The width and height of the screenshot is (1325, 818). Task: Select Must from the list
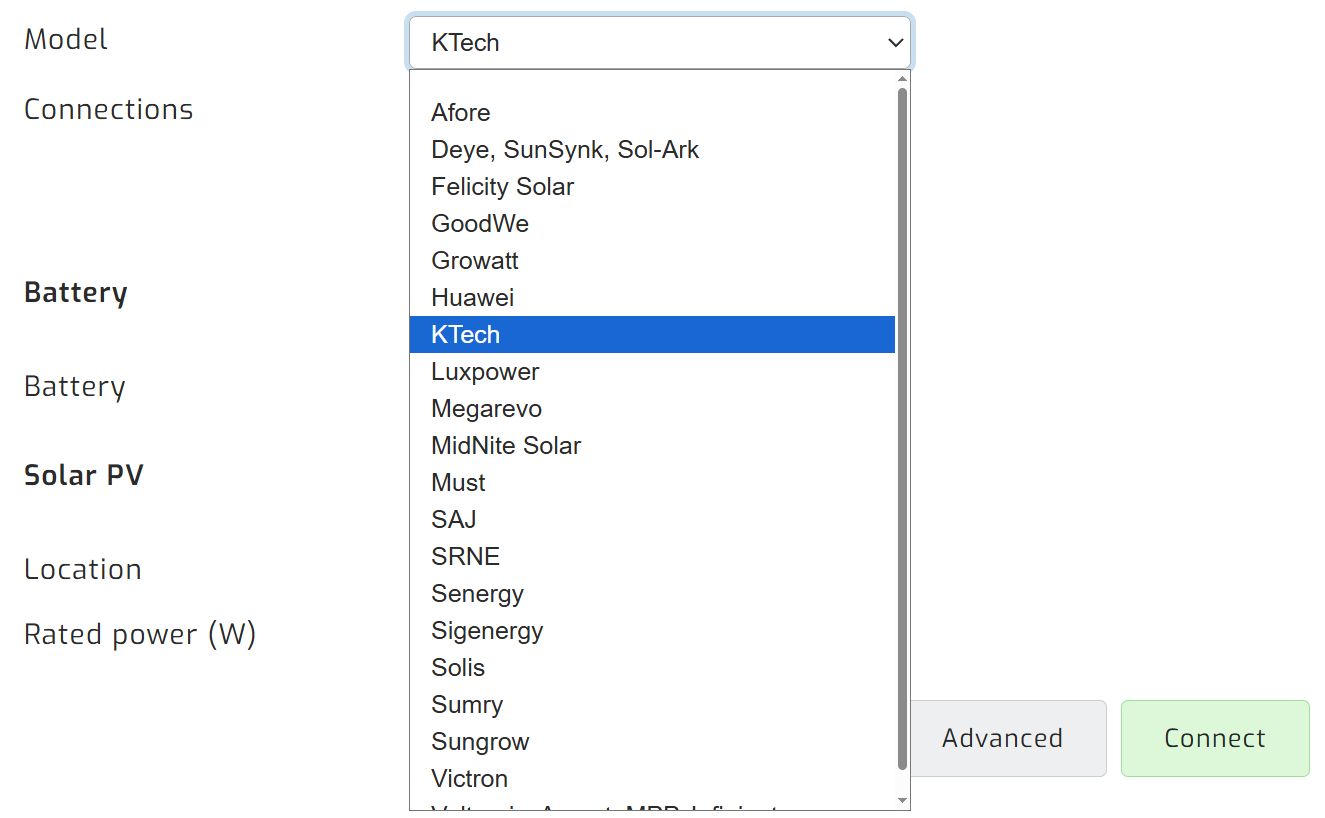coord(458,483)
